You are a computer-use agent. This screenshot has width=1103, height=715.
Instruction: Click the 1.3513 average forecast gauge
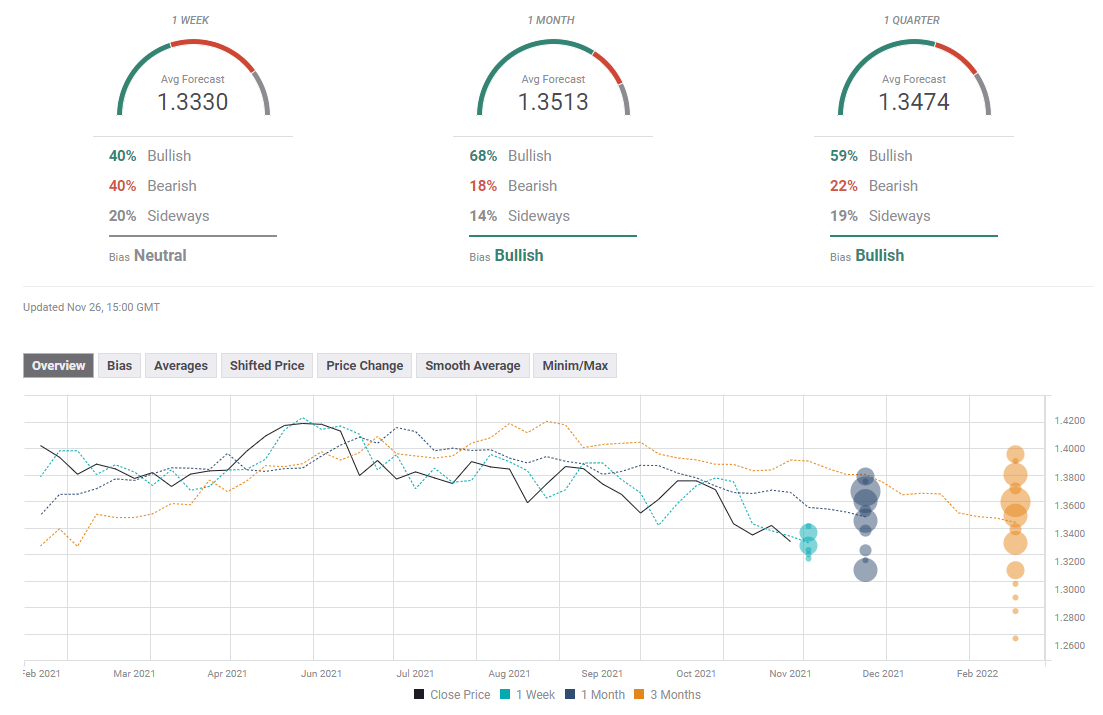pos(553,80)
